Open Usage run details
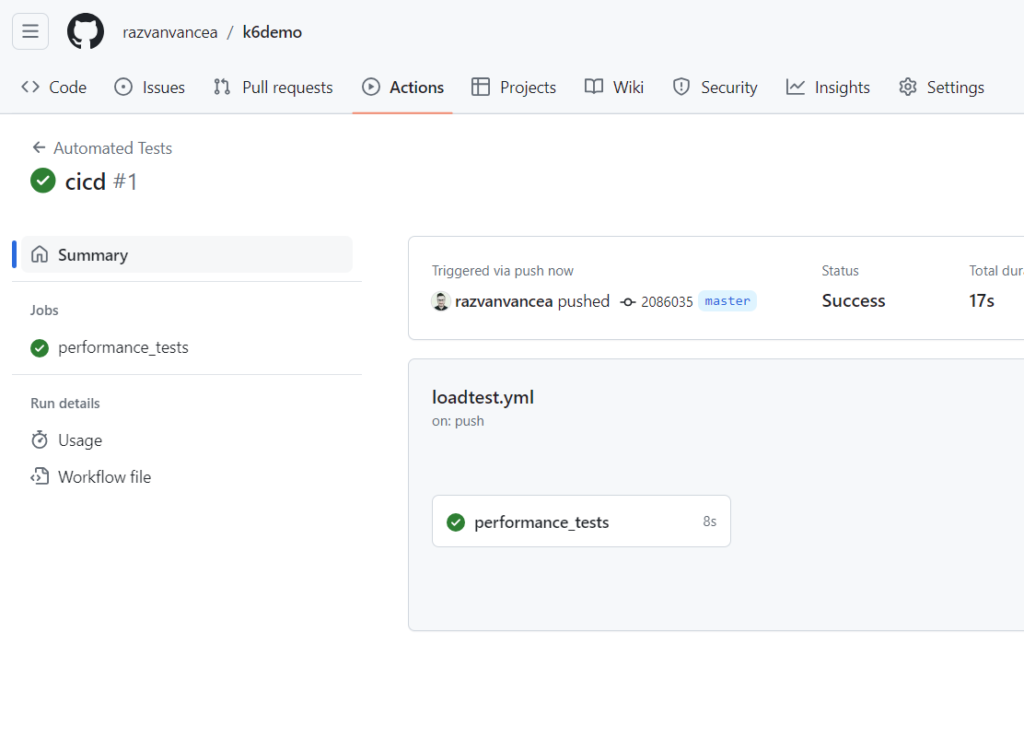Image resolution: width=1024 pixels, height=750 pixels. point(80,440)
